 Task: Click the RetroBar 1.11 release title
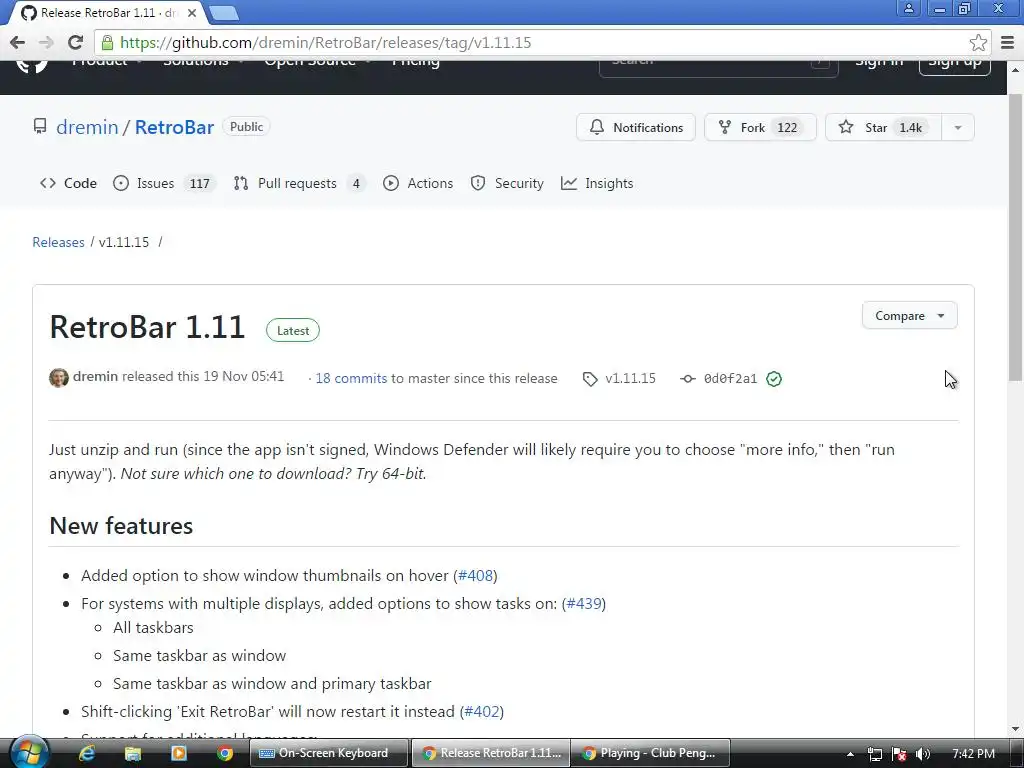point(148,327)
